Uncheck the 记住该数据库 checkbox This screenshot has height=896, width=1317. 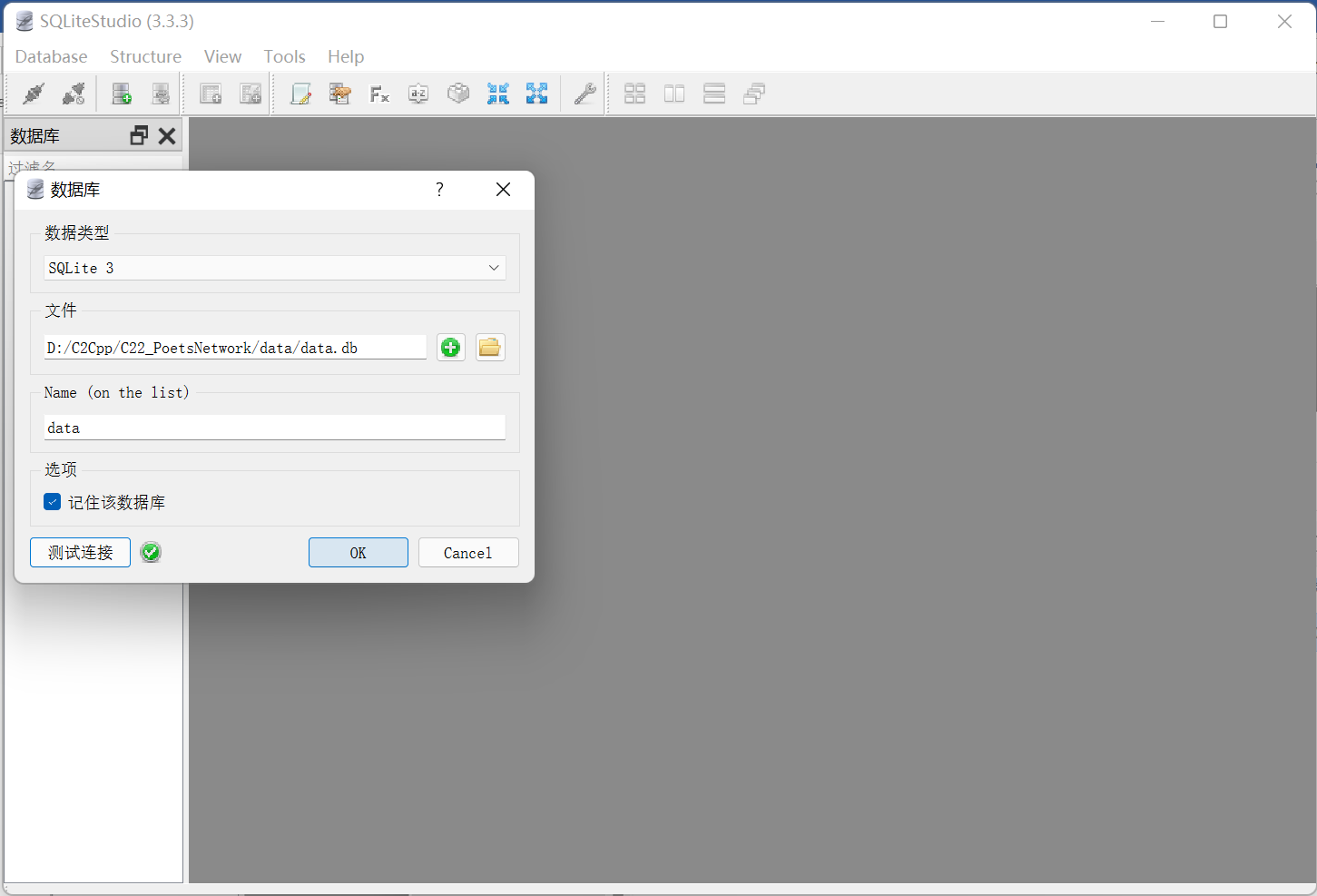[x=53, y=502]
